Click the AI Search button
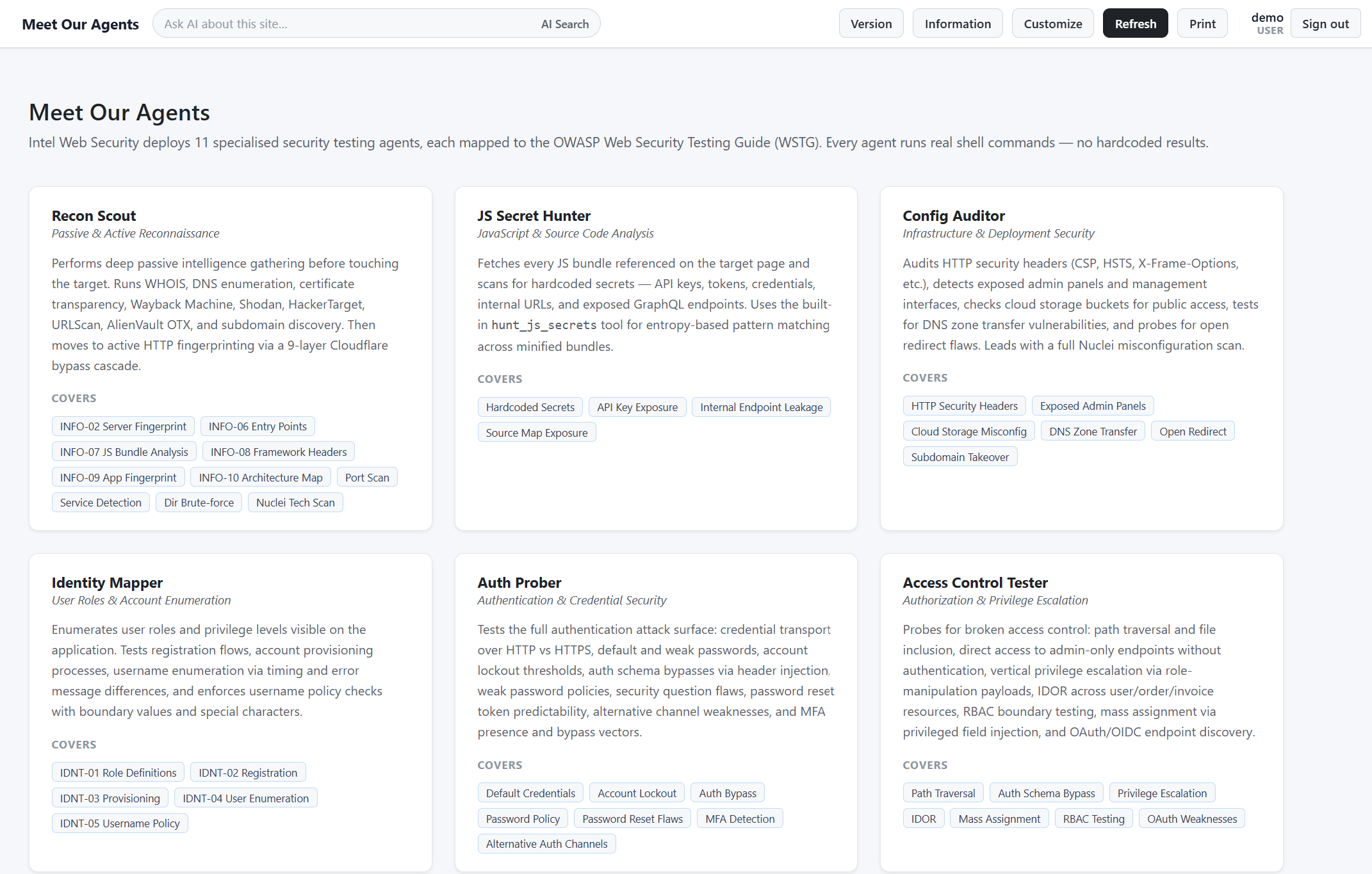Viewport: 1372px width, 874px height. [565, 24]
